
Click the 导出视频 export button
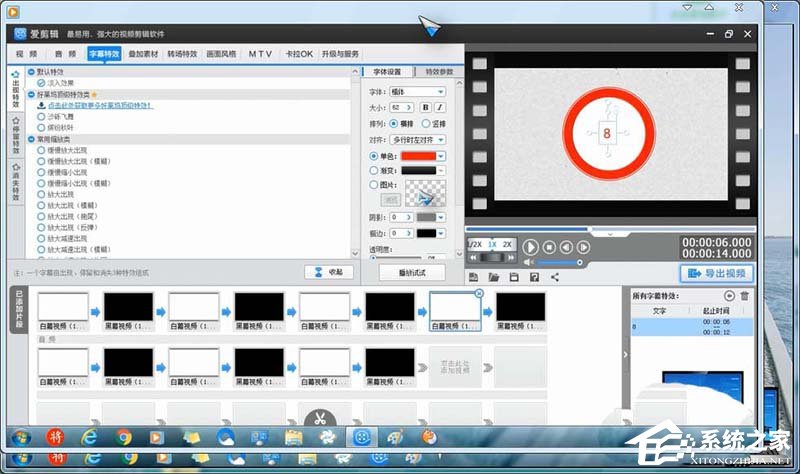pos(716,273)
